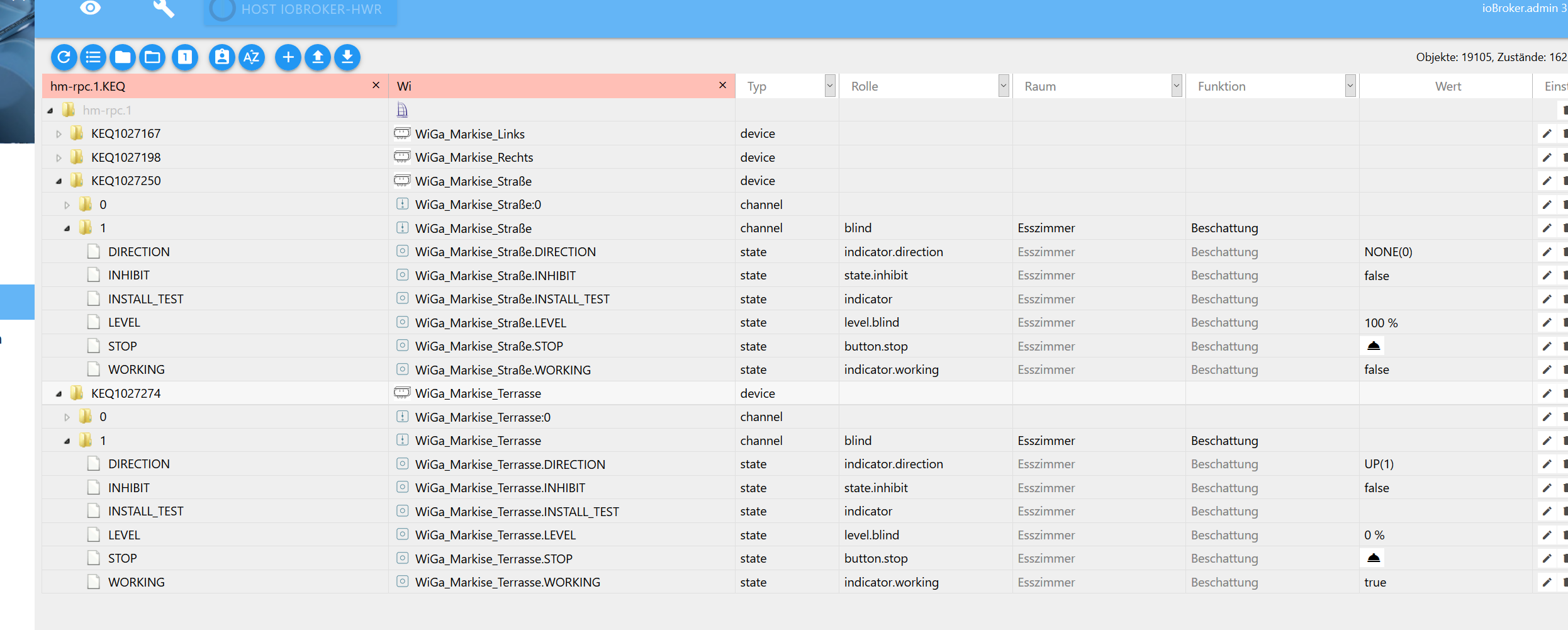
Task: Collapse the KEQ1027274 device node
Action: [x=59, y=394]
